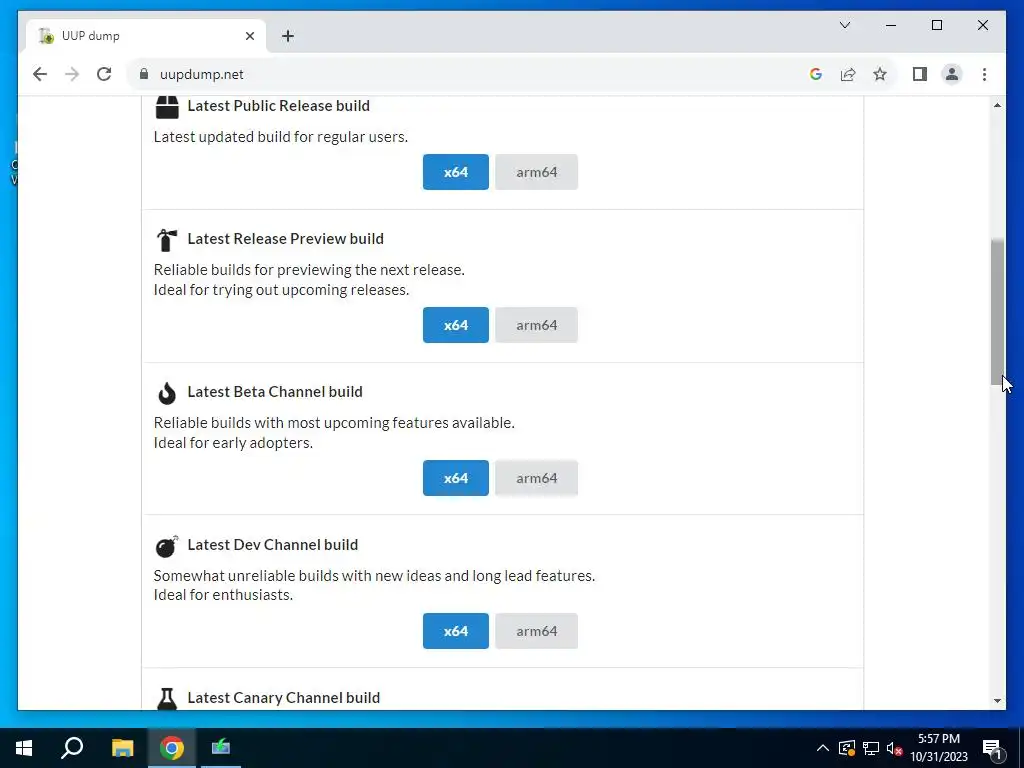Image resolution: width=1024 pixels, height=768 pixels.
Task: Click text 'Latest updated build for regular users.'
Action: [x=281, y=137]
